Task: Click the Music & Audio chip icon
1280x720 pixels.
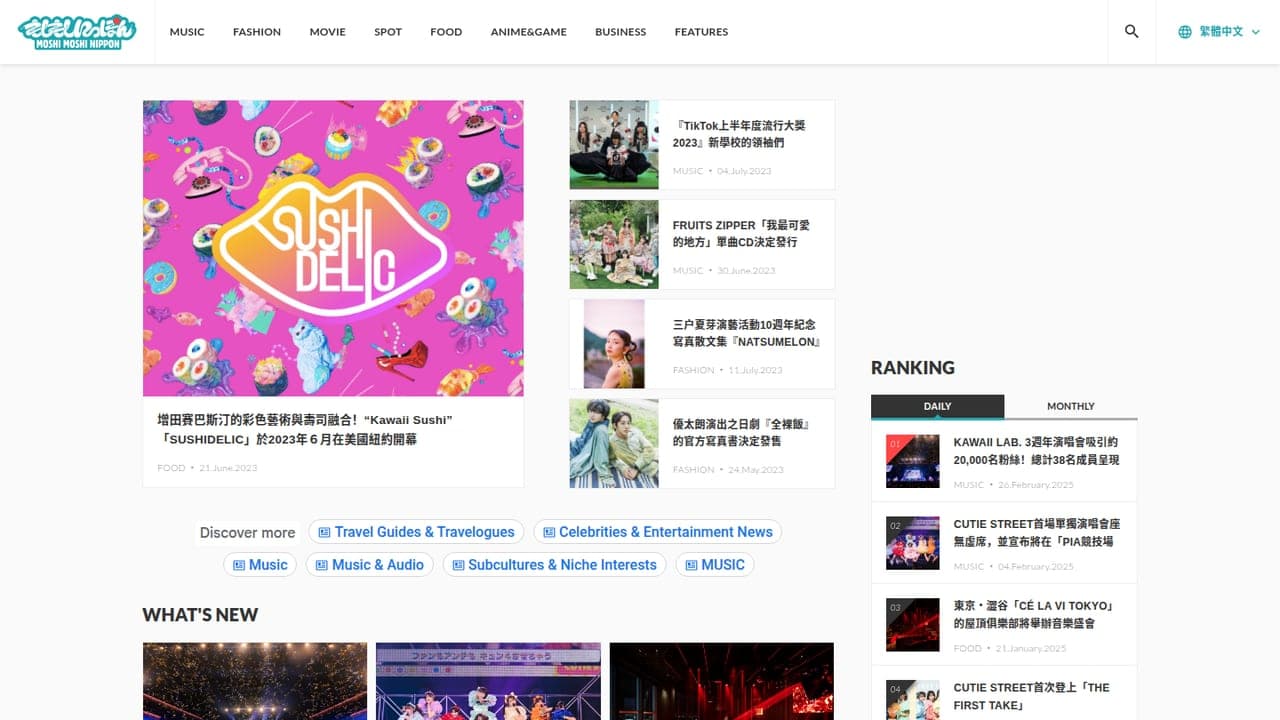Action: [x=322, y=565]
